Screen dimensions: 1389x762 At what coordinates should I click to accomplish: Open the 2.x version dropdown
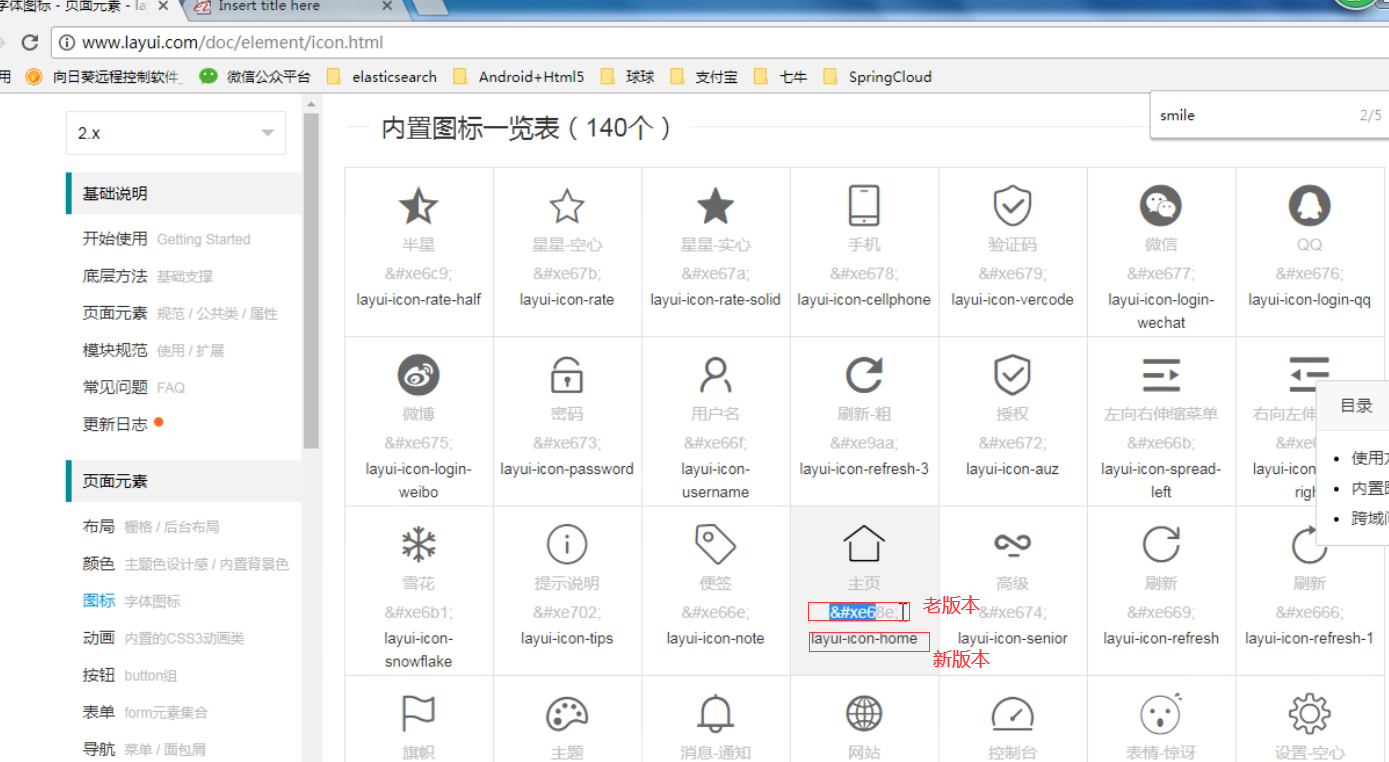click(175, 132)
